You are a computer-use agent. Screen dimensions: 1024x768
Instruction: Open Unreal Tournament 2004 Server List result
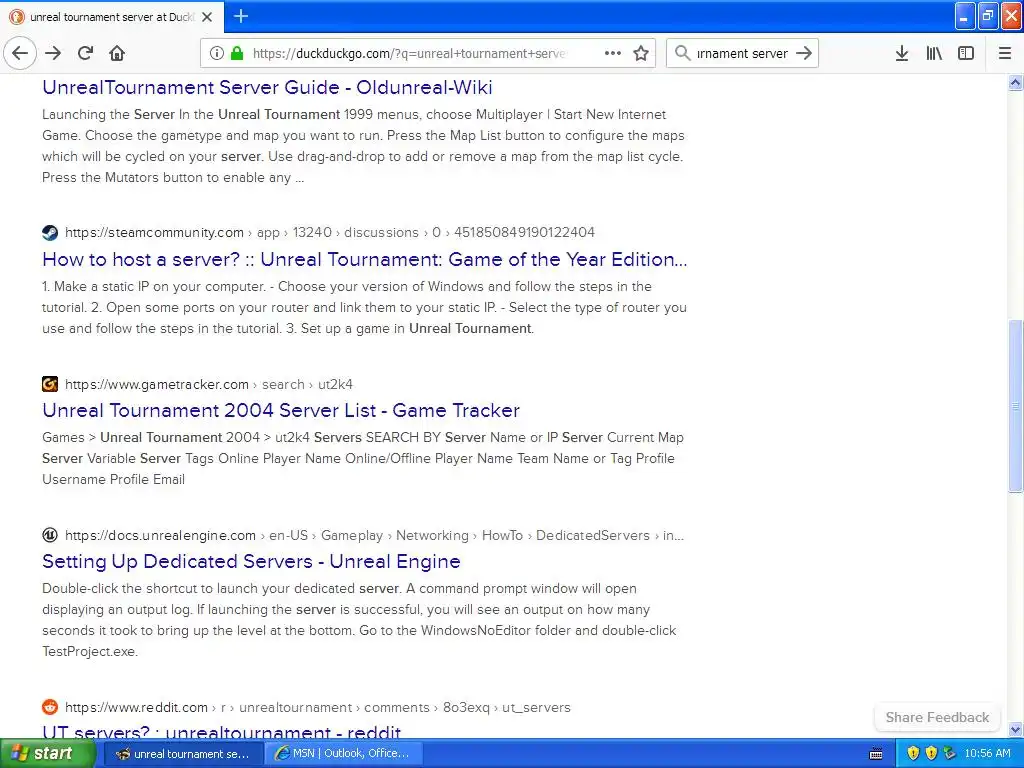(x=281, y=410)
